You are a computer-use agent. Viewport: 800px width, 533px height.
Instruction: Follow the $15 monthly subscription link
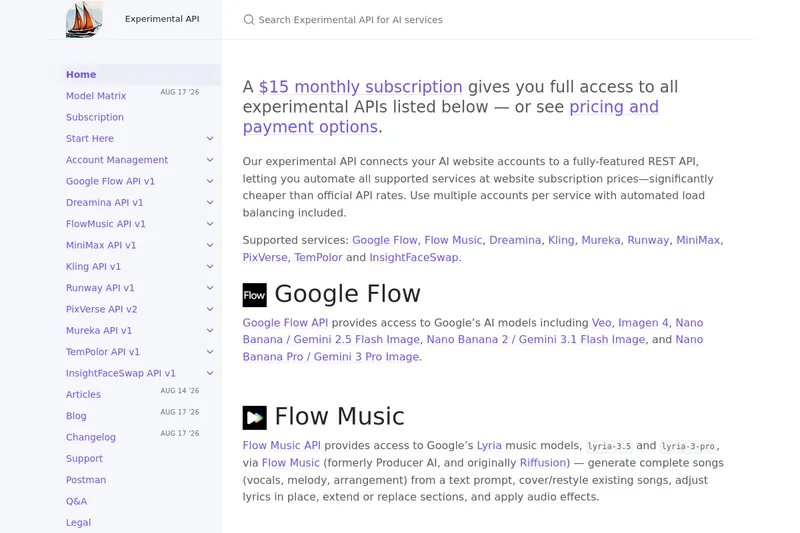pos(361,87)
